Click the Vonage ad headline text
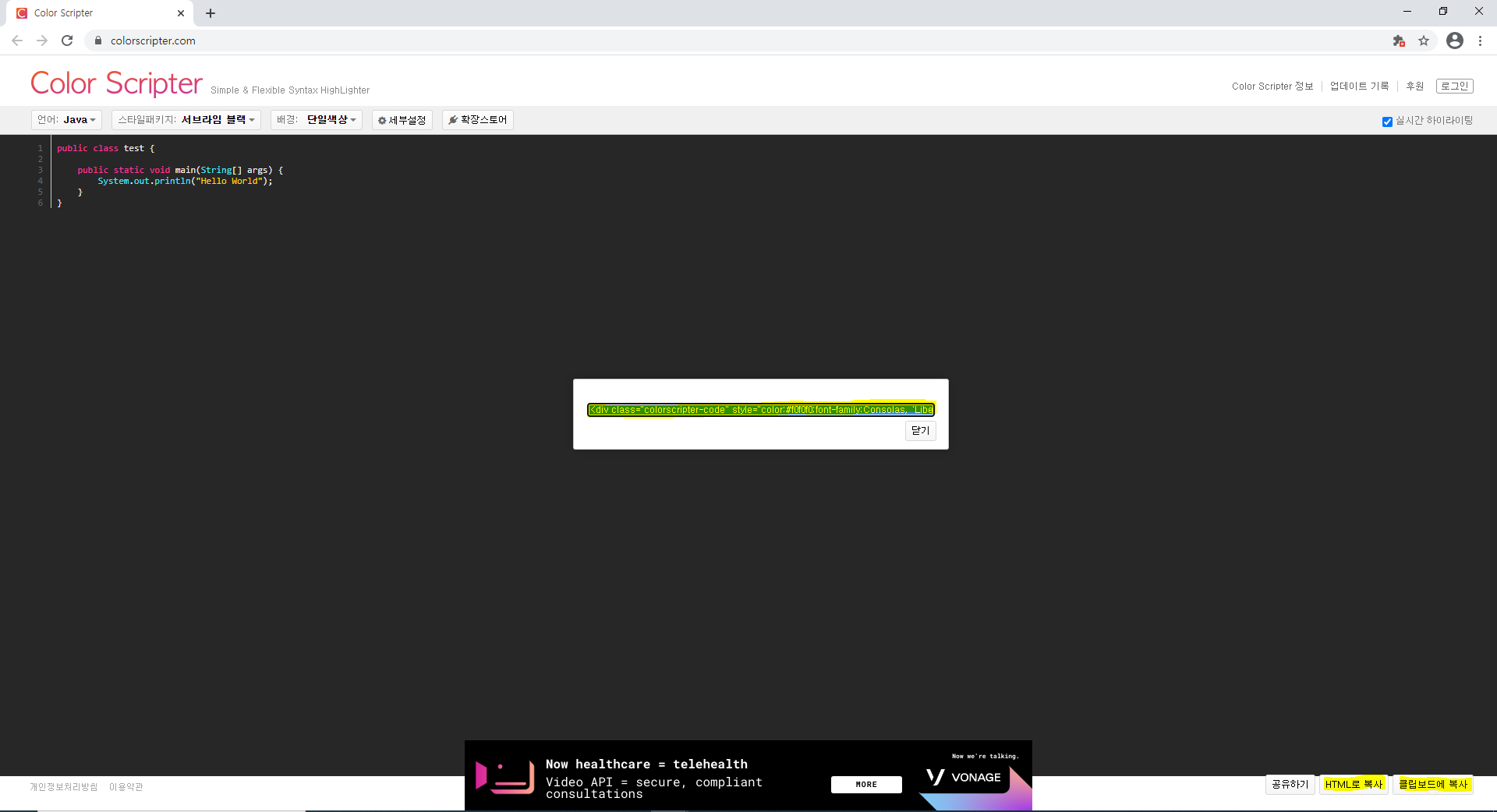This screenshot has height=812, width=1497. pyautogui.click(x=646, y=764)
